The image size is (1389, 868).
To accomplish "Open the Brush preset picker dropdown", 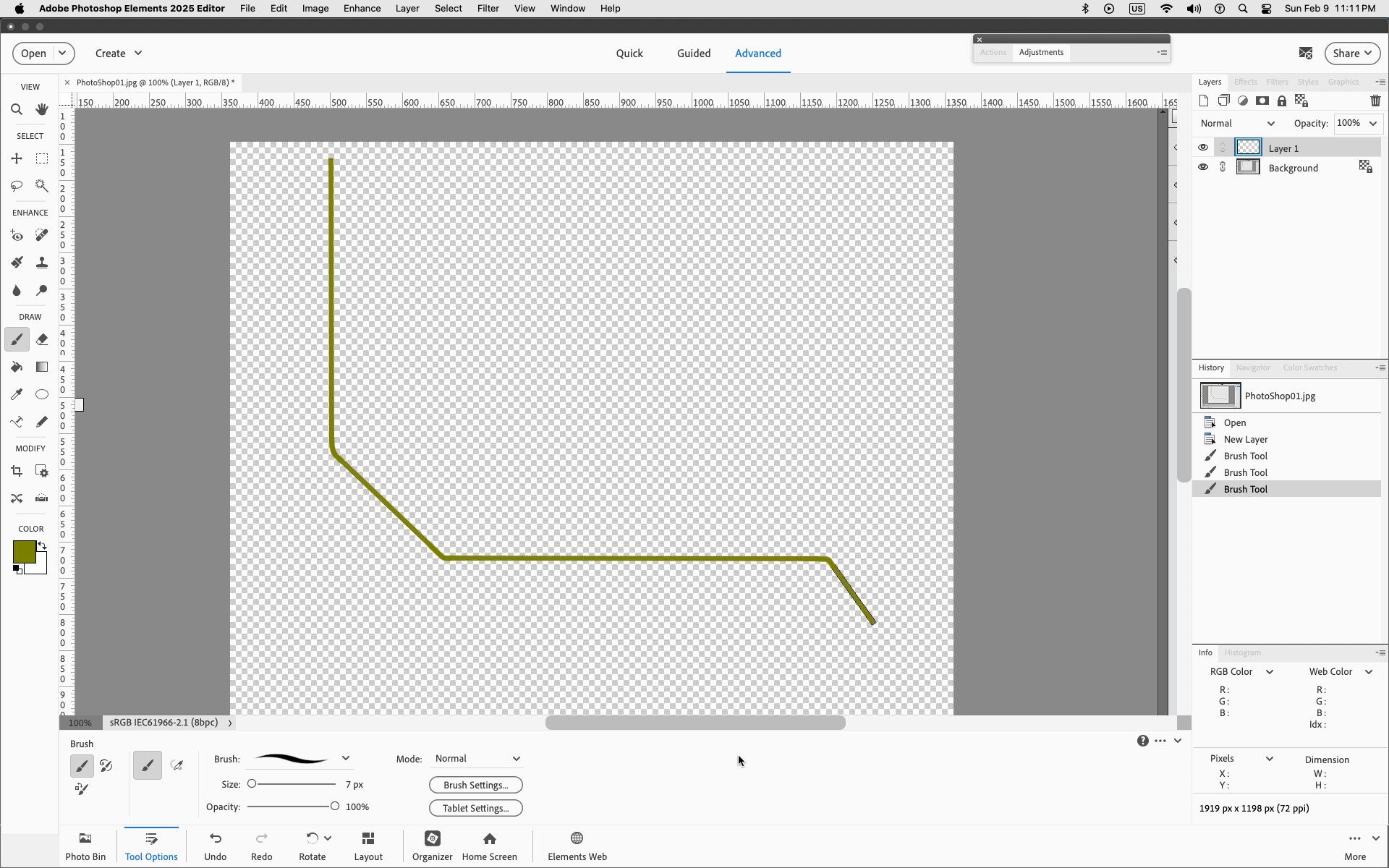I will 346,759.
